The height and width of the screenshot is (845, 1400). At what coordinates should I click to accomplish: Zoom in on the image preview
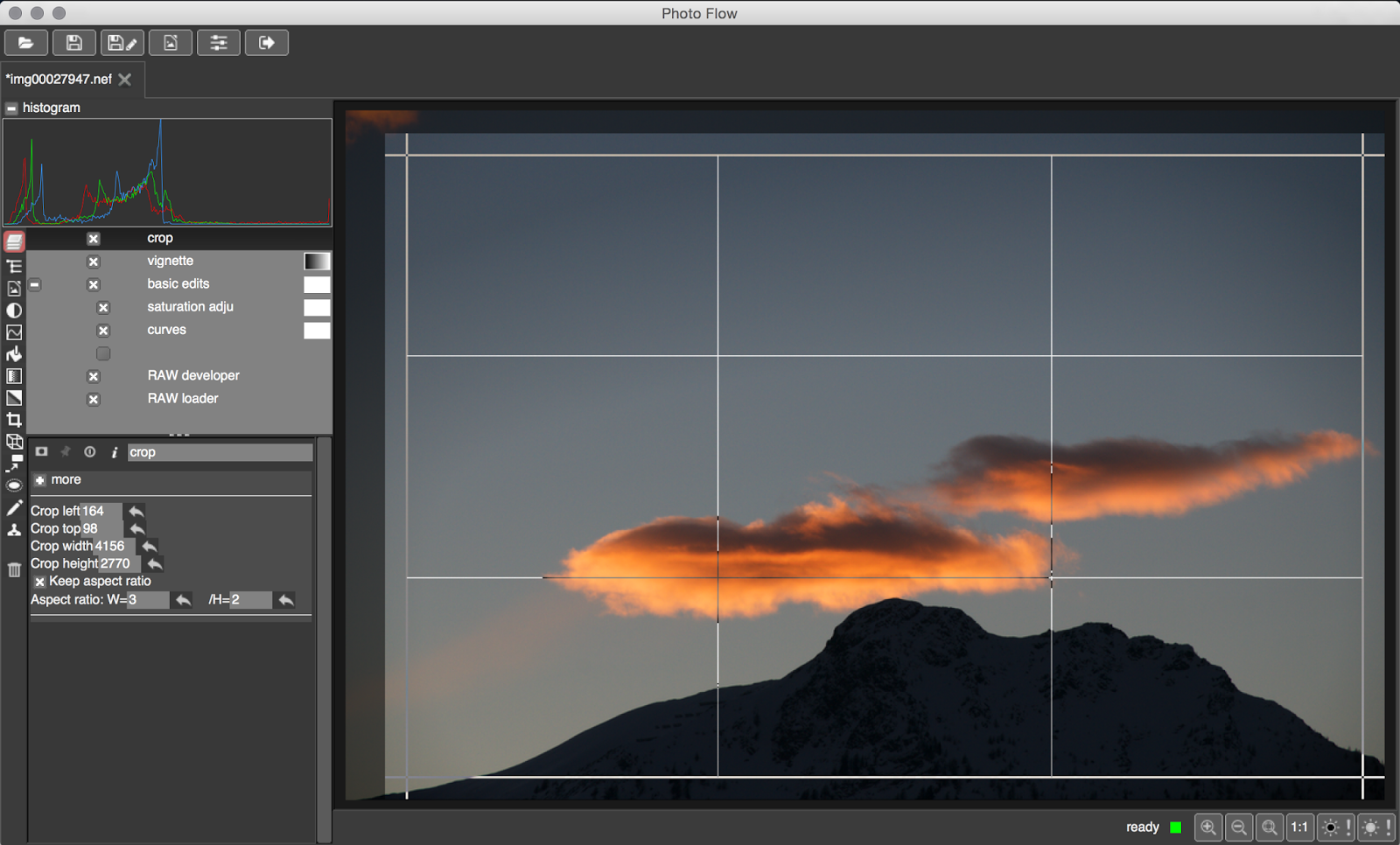click(x=1208, y=827)
